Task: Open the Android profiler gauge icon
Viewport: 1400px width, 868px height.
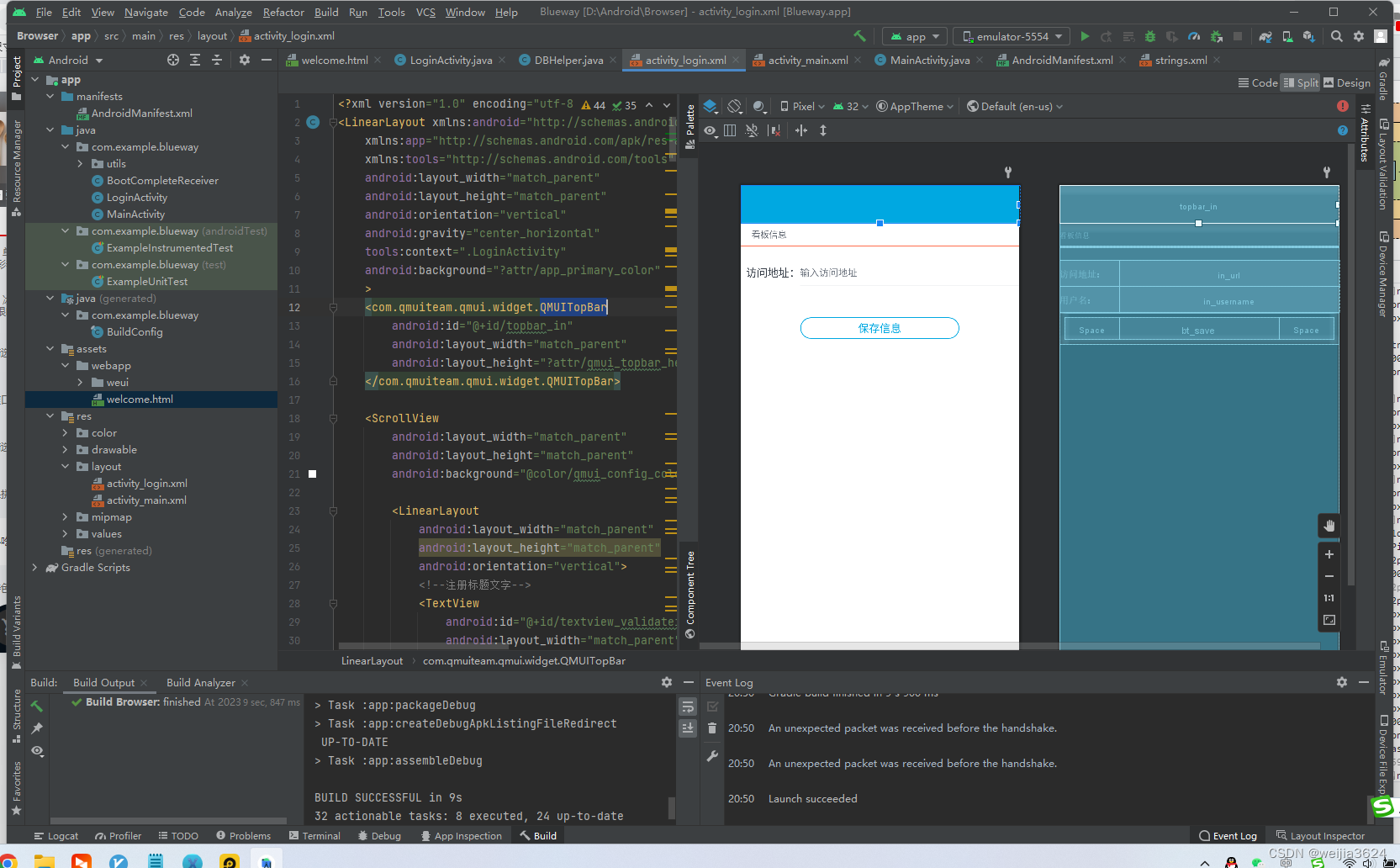Action: [x=1194, y=36]
